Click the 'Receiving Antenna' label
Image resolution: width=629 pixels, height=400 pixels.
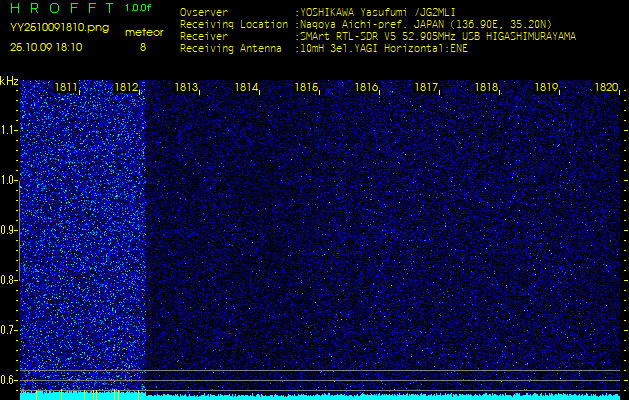coord(231,49)
